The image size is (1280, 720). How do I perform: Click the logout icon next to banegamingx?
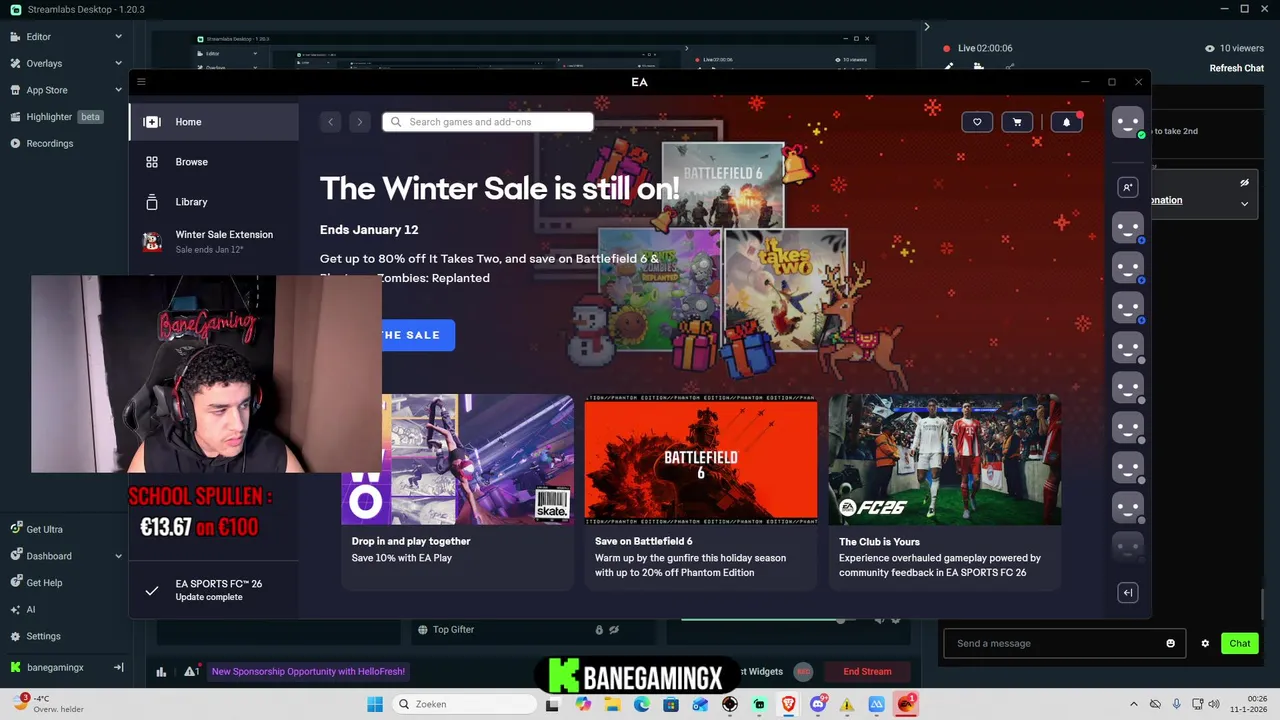118,667
